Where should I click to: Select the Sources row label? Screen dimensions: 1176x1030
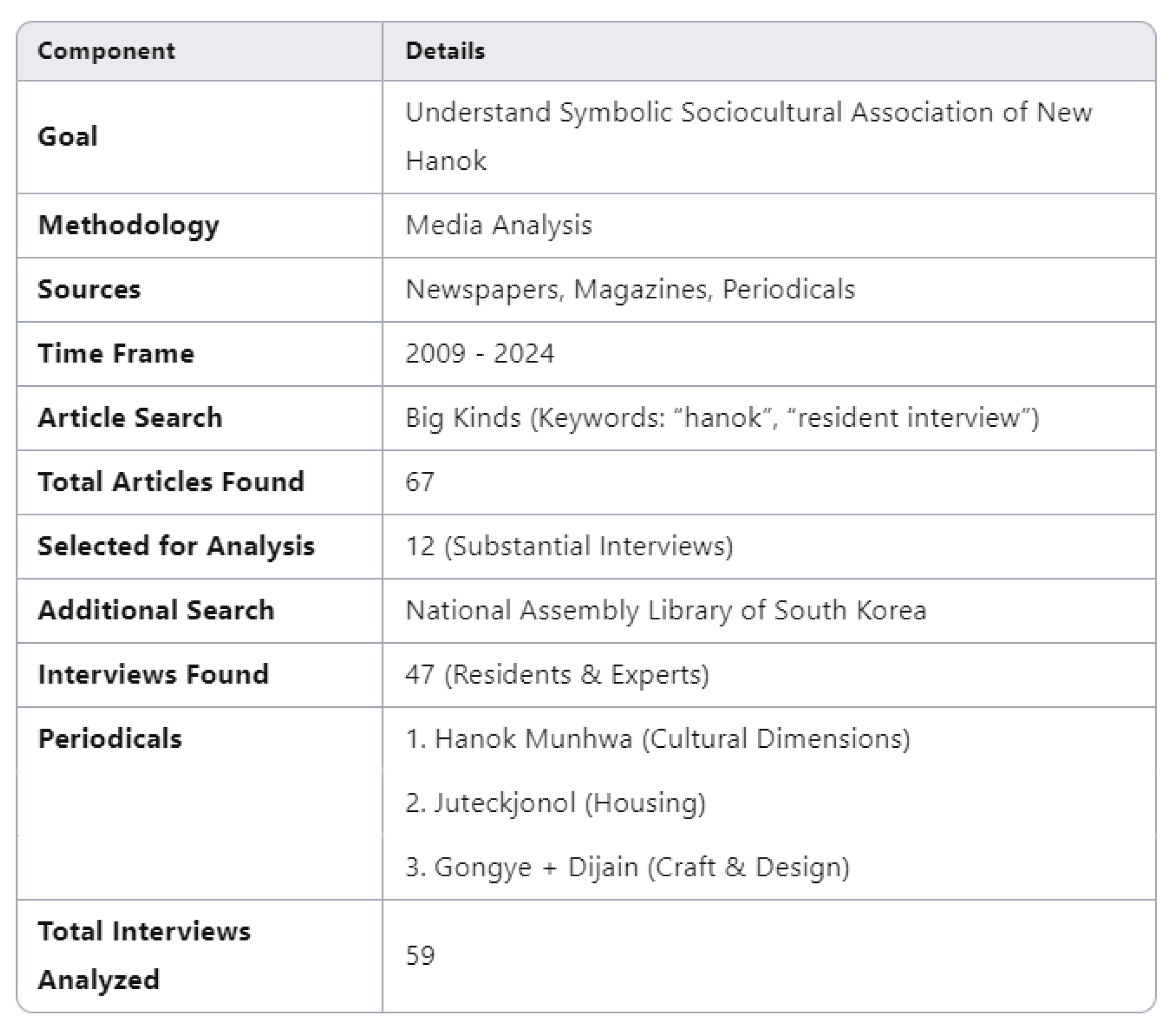click(x=89, y=289)
